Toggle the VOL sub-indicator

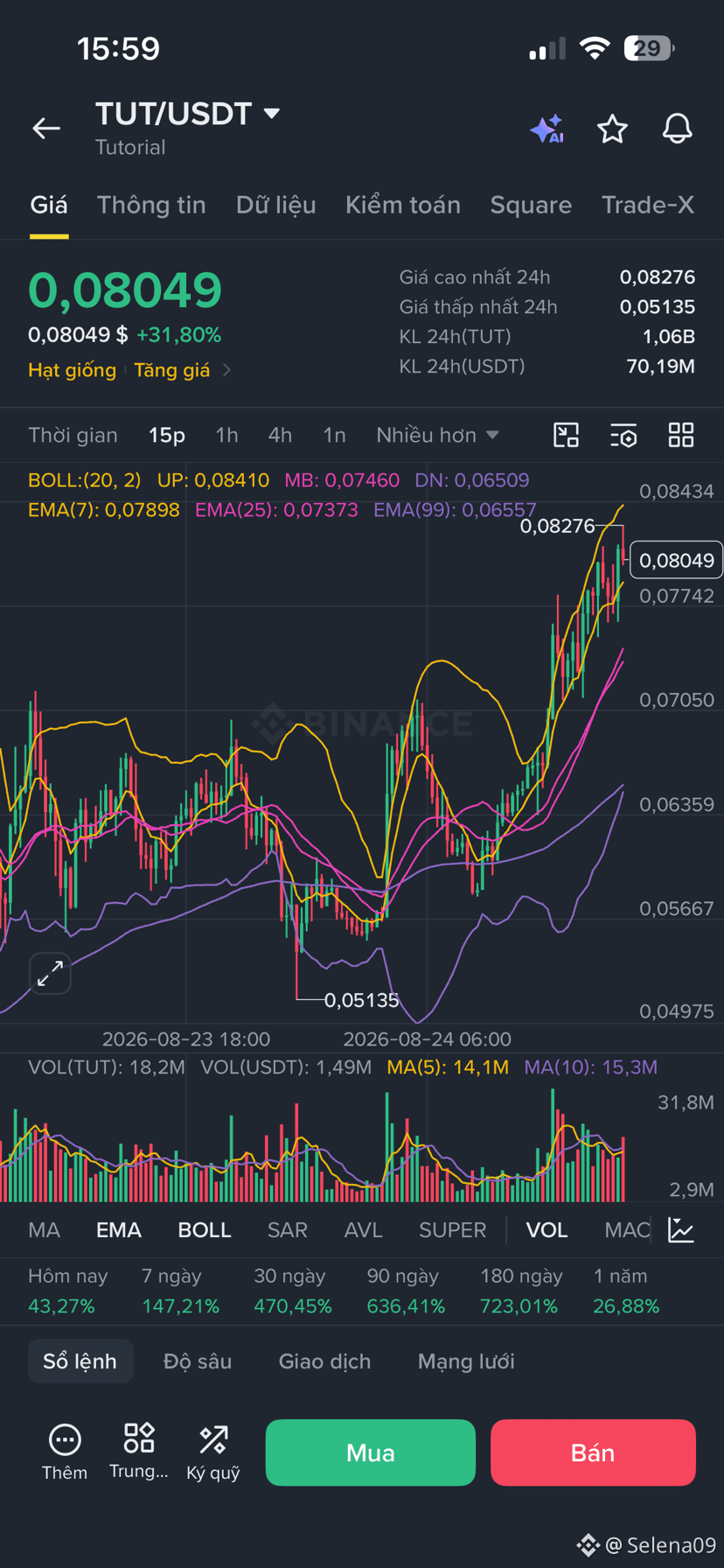[546, 1230]
